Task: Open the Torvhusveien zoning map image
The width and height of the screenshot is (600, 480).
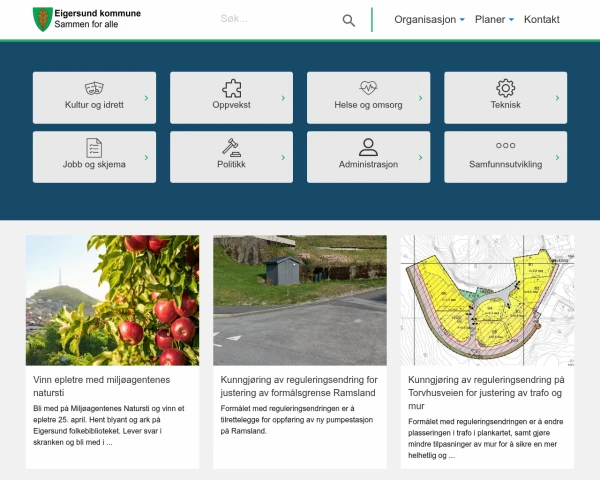Action: pyautogui.click(x=487, y=300)
